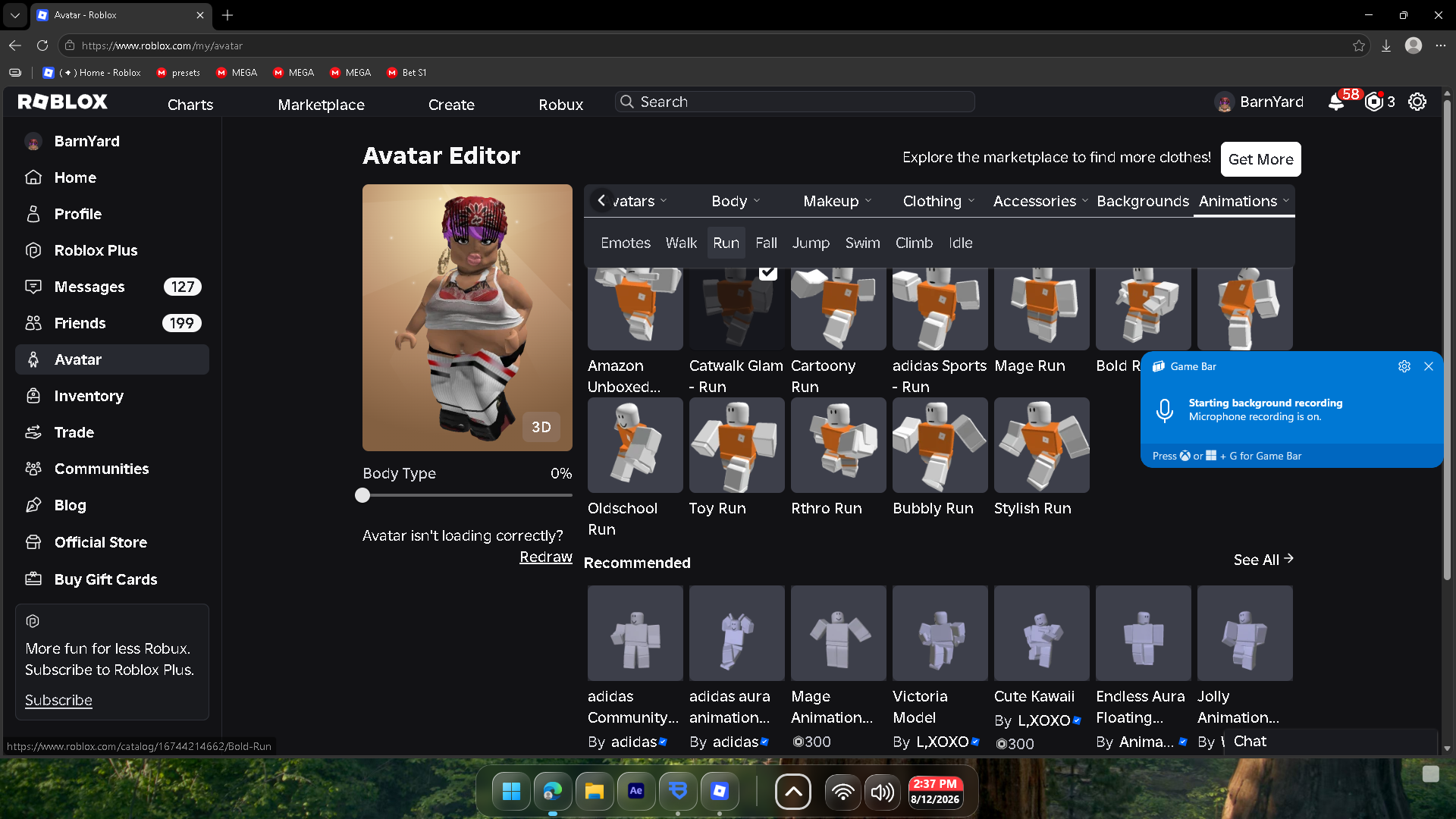Open the Marketplace page
The image size is (1456, 819).
[321, 105]
